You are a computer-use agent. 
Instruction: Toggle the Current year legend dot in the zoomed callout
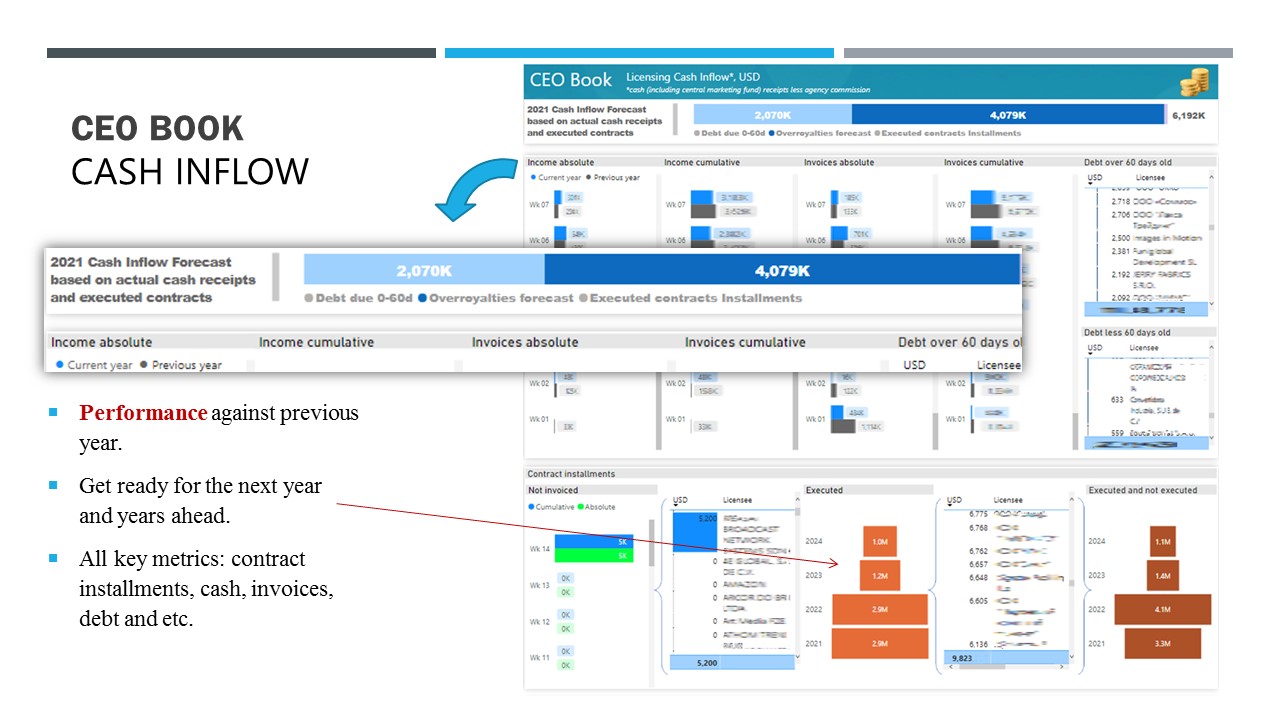click(x=60, y=365)
